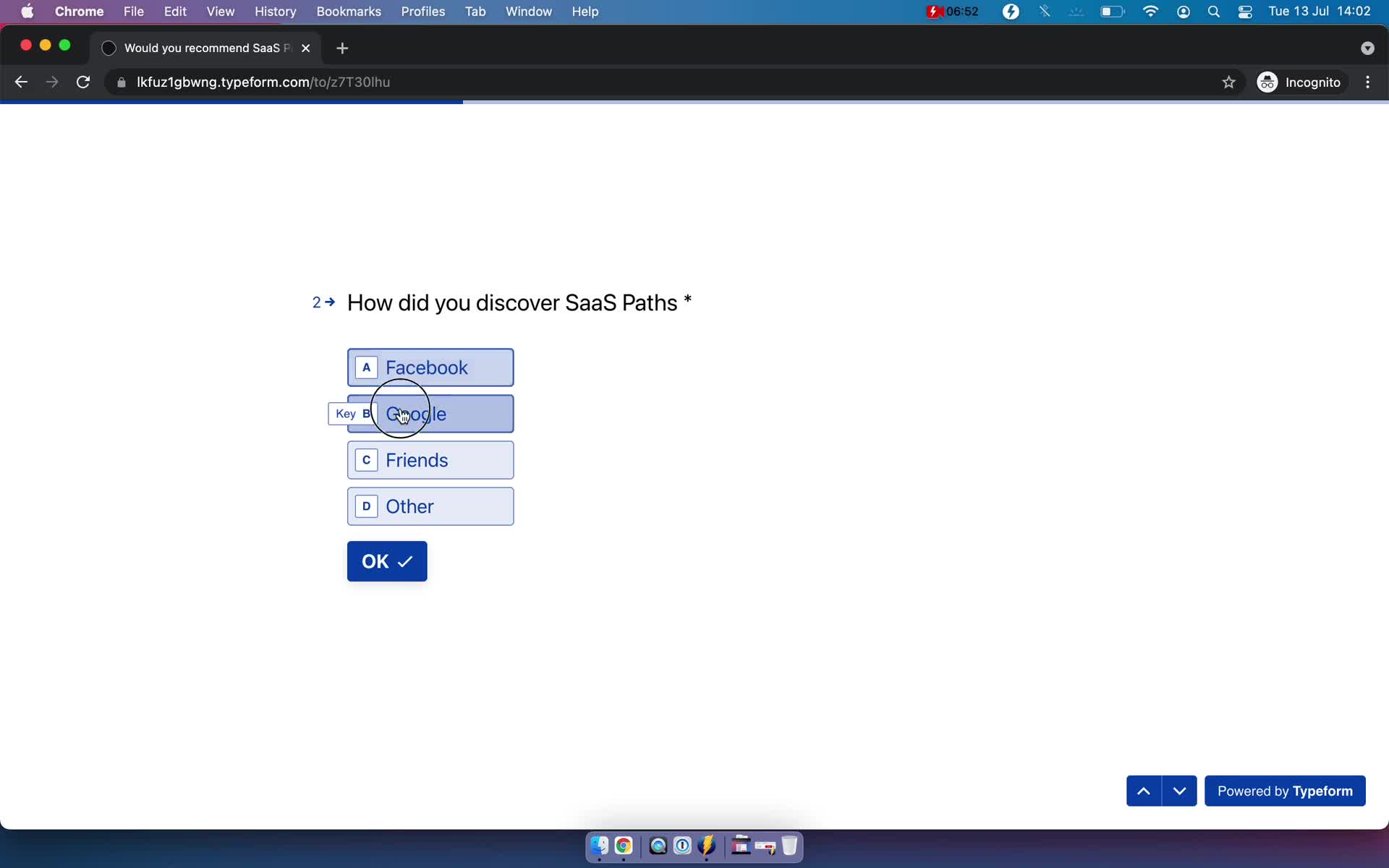
Task: Click the Typeform scroll up arrow
Action: [x=1142, y=791]
